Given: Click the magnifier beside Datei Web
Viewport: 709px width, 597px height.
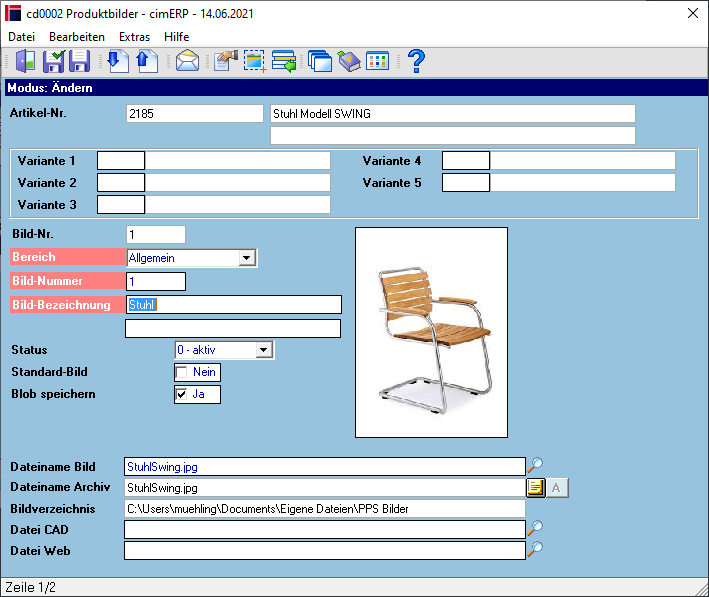Looking at the screenshot, I should (535, 548).
